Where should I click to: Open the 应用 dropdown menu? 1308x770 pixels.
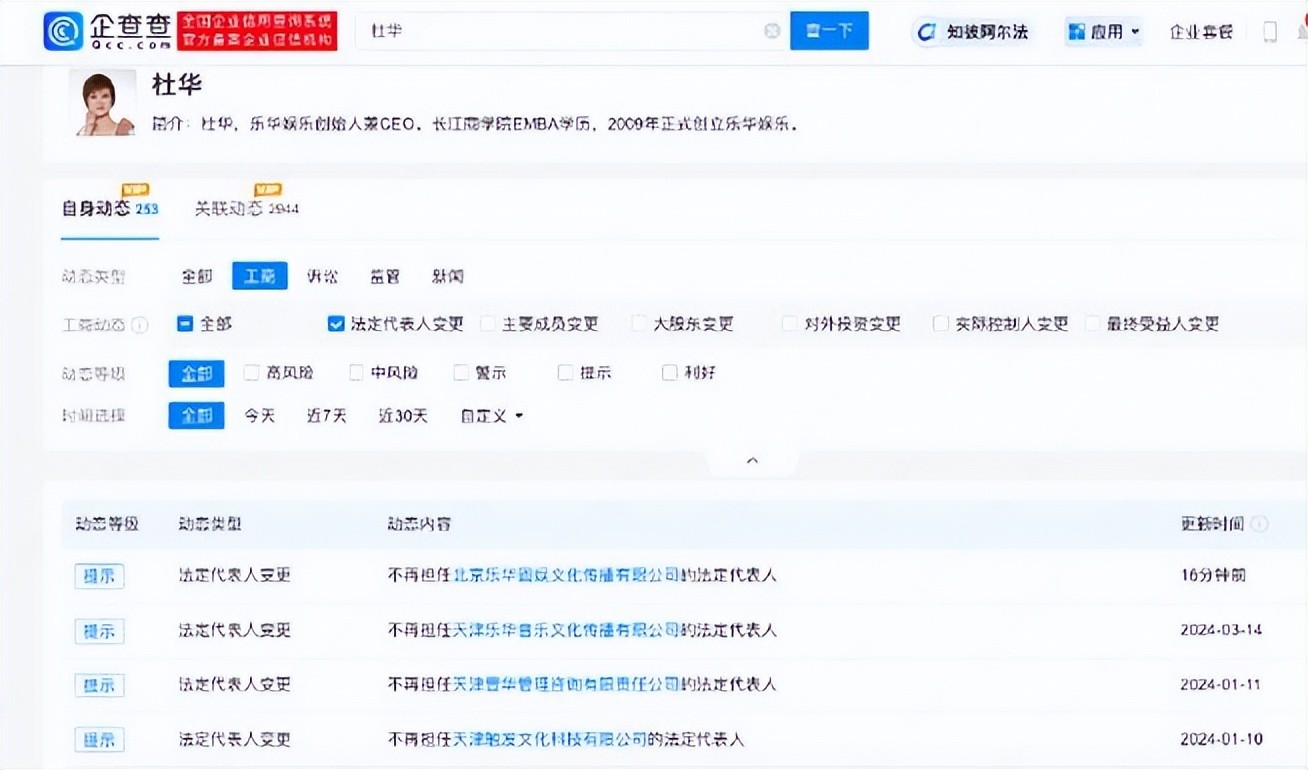tap(1104, 32)
